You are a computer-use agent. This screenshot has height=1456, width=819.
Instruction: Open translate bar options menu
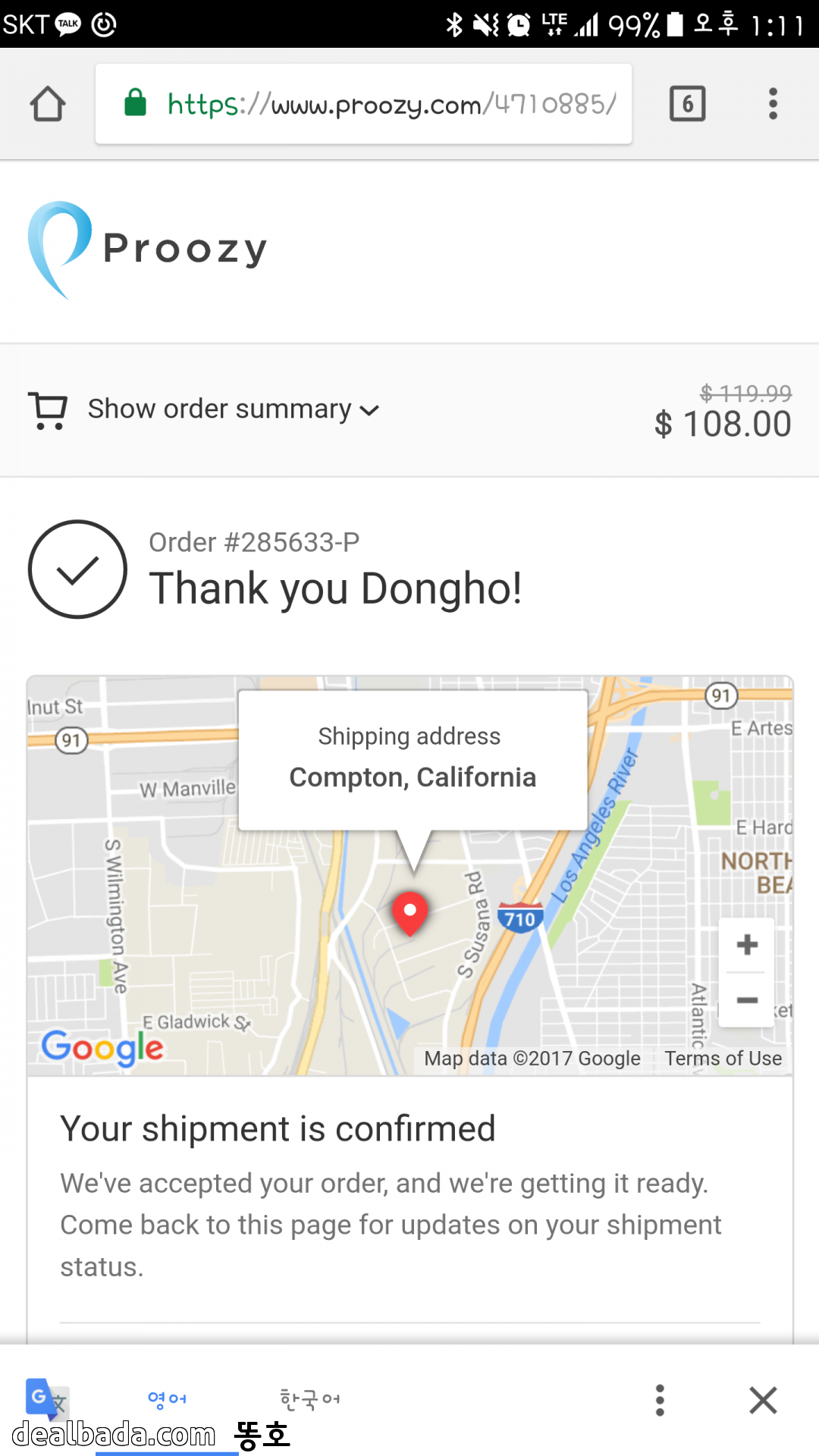660,1400
